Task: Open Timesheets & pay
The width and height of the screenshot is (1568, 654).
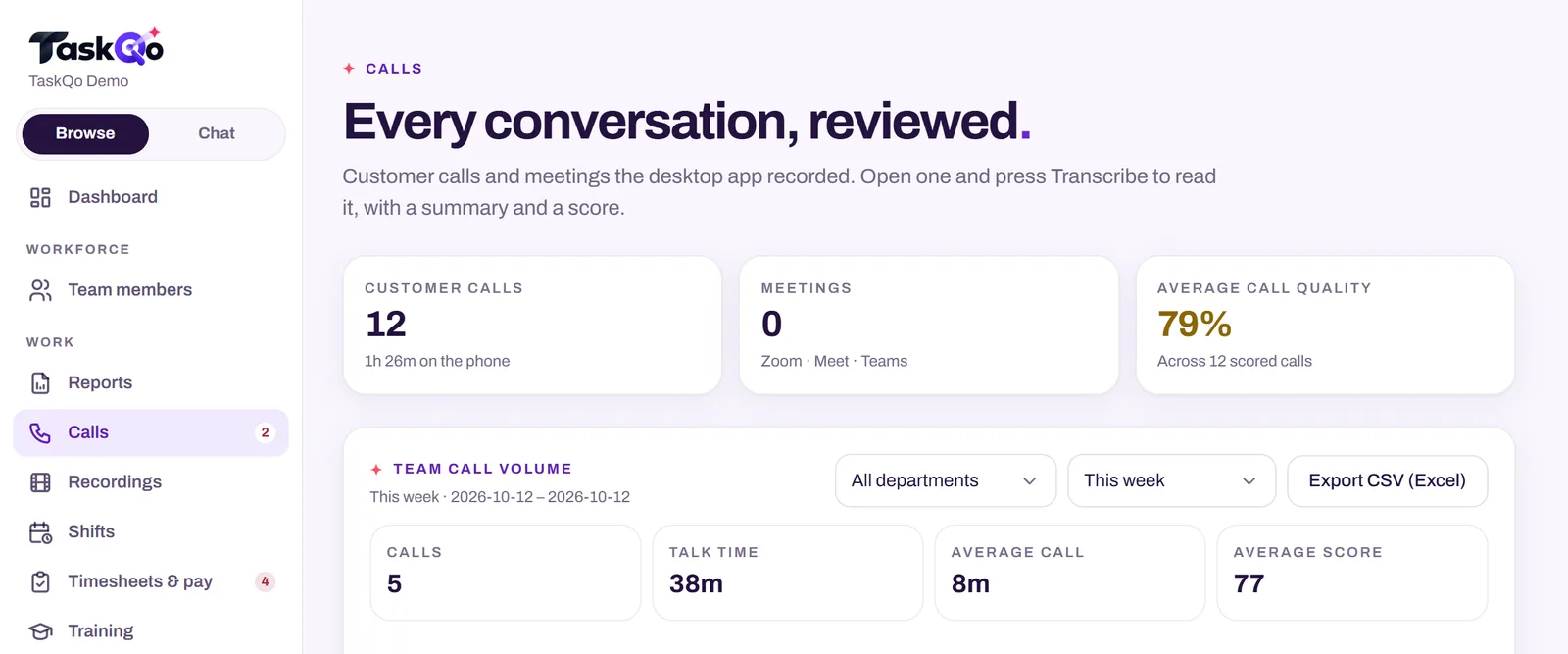Action: click(x=151, y=581)
